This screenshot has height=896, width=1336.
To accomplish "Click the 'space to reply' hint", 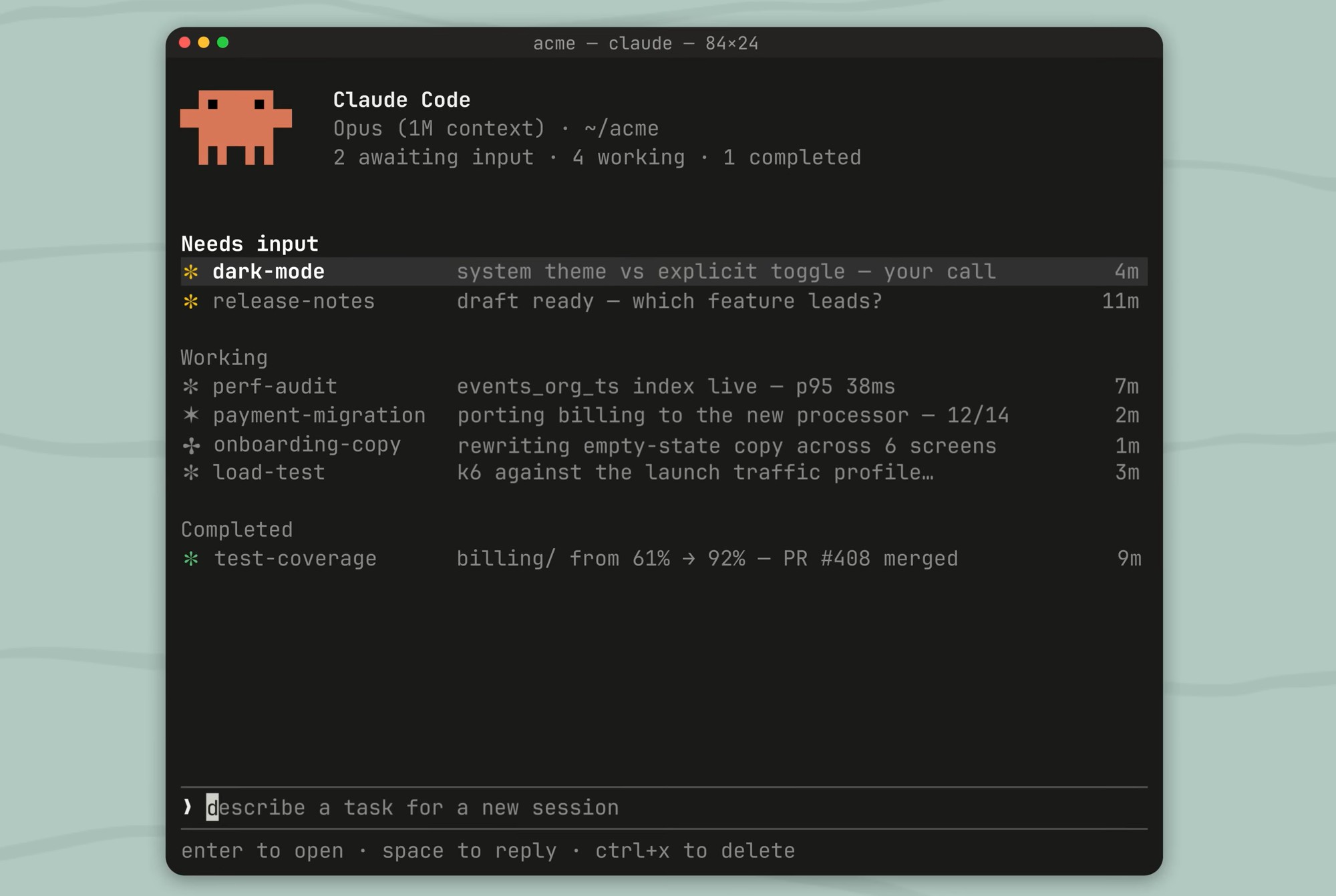I will [x=470, y=851].
